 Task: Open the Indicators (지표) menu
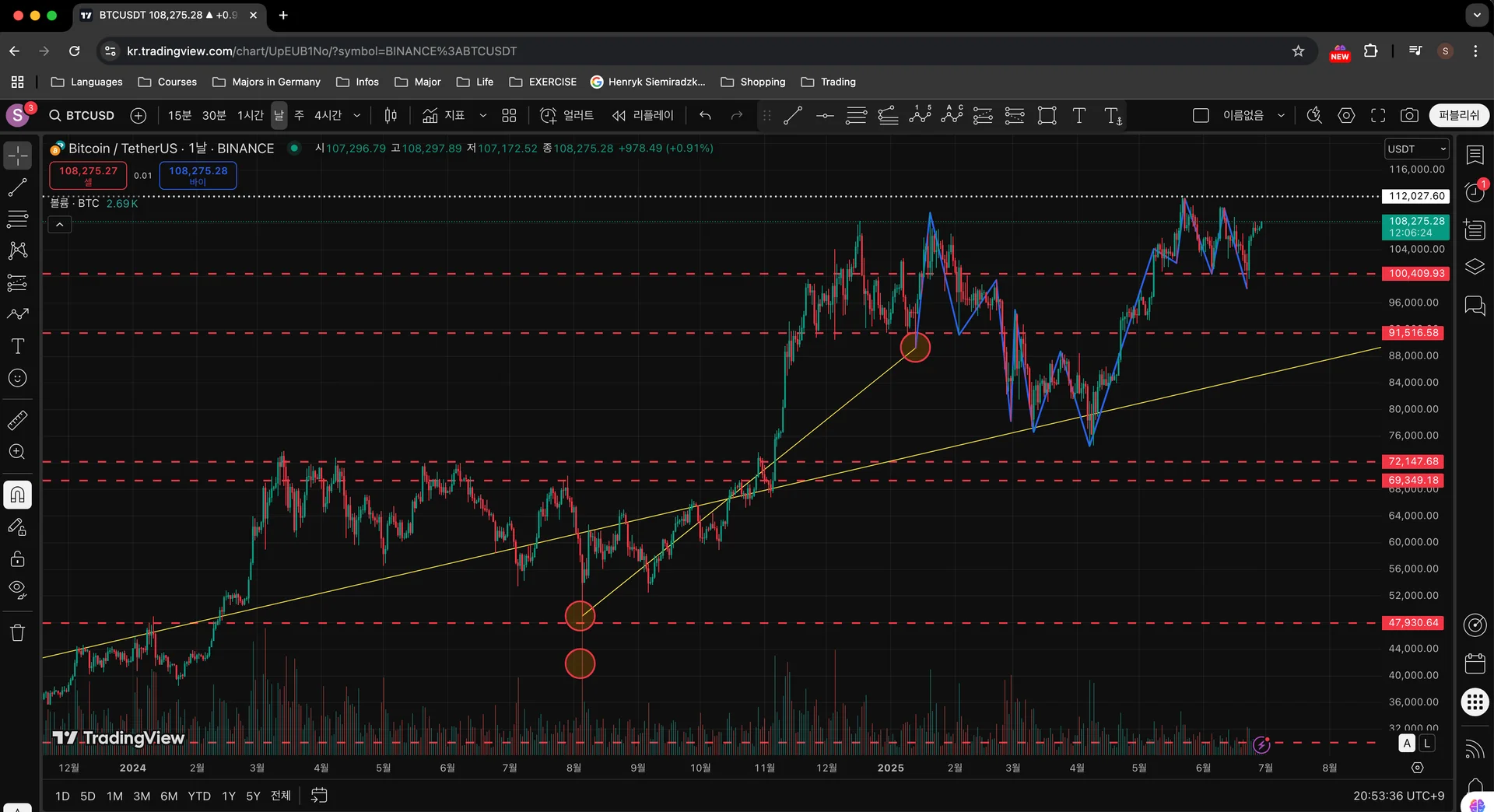pos(444,116)
